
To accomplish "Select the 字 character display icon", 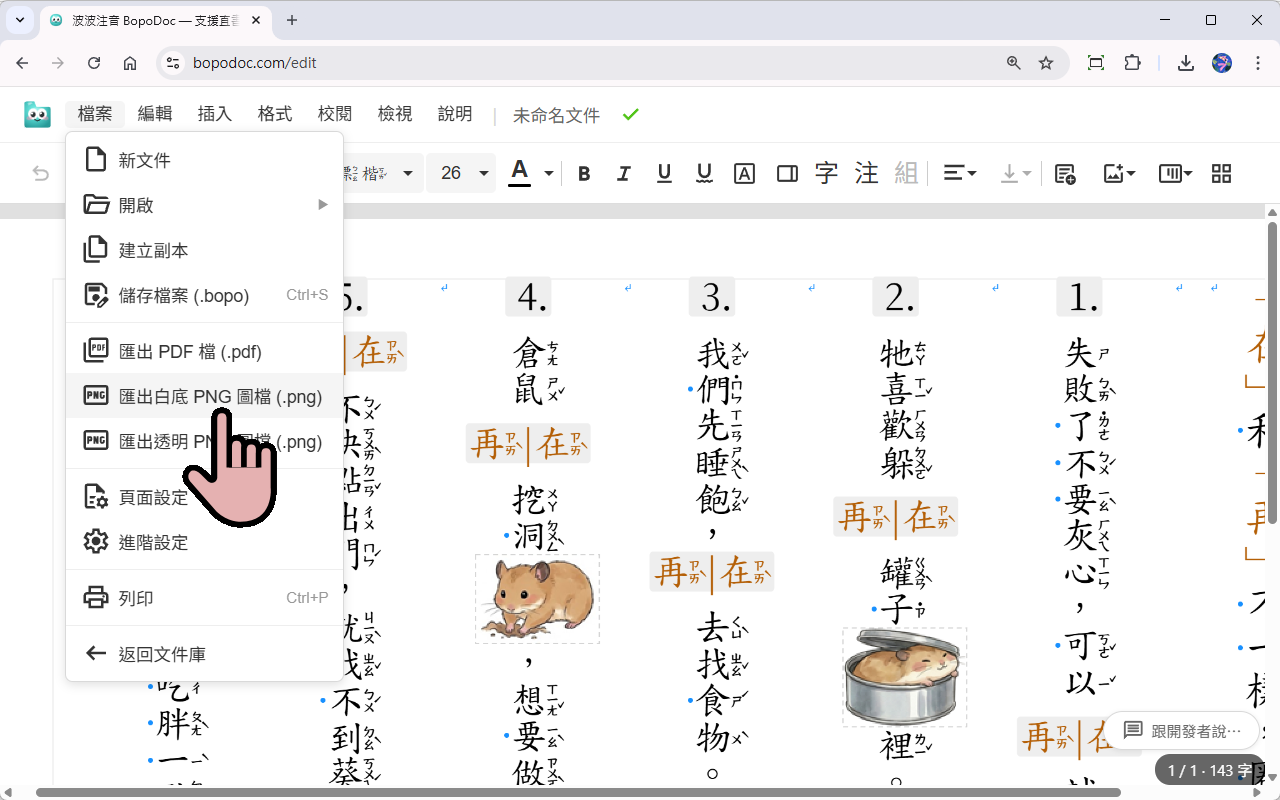I will click(x=826, y=173).
